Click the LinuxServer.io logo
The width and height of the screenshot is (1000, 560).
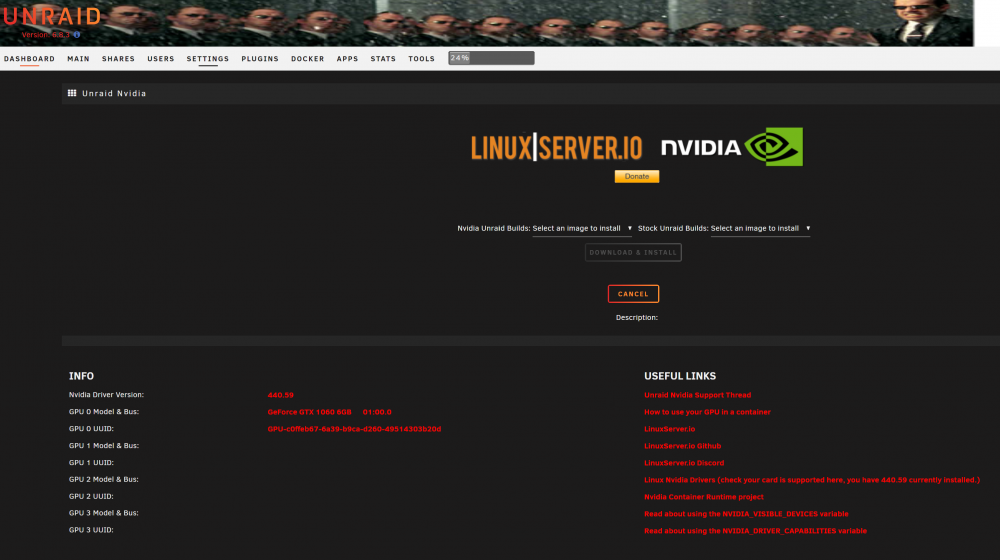(557, 147)
